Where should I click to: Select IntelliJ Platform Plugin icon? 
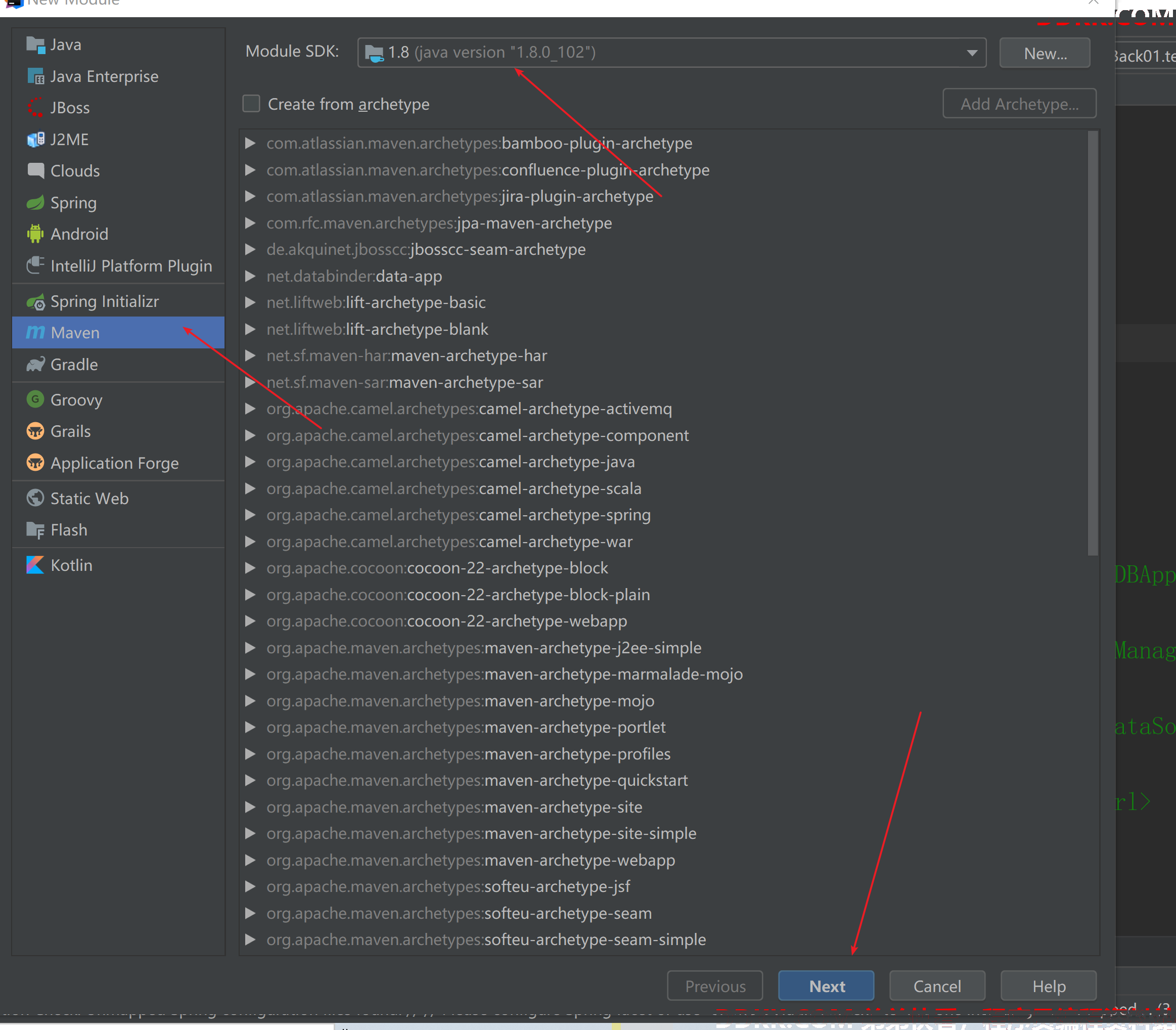pyautogui.click(x=35, y=265)
